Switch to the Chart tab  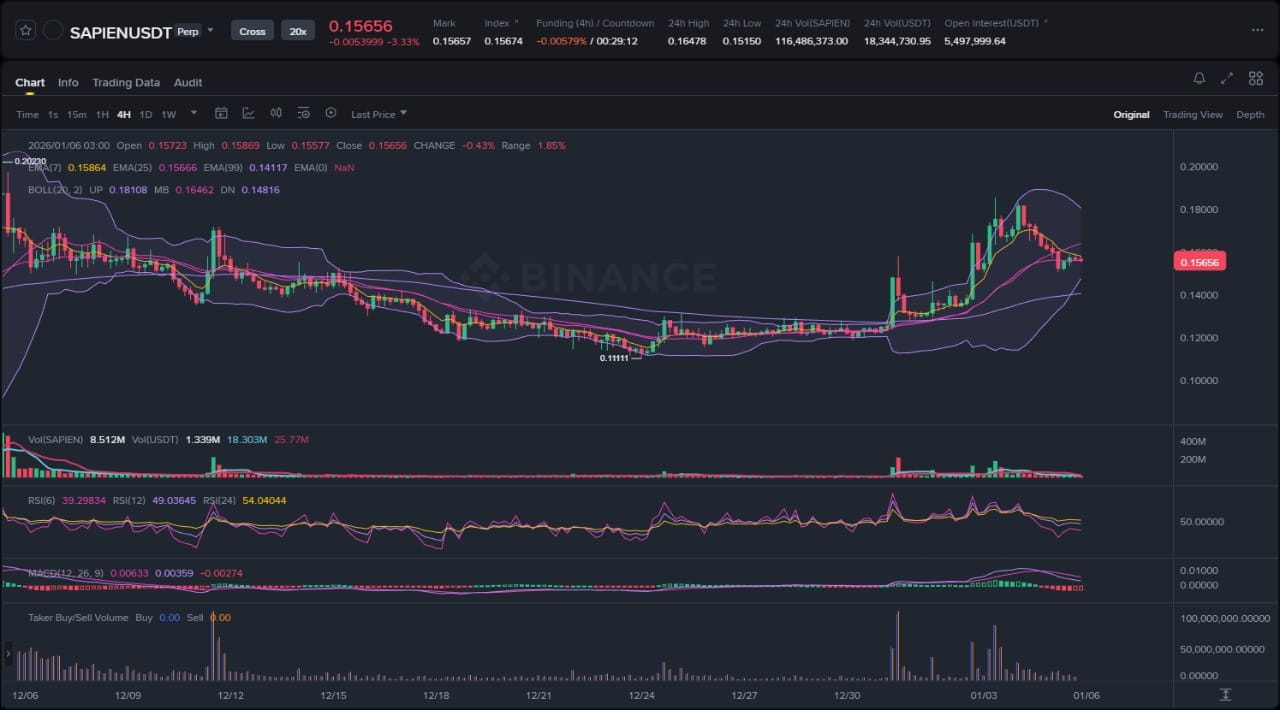(30, 83)
